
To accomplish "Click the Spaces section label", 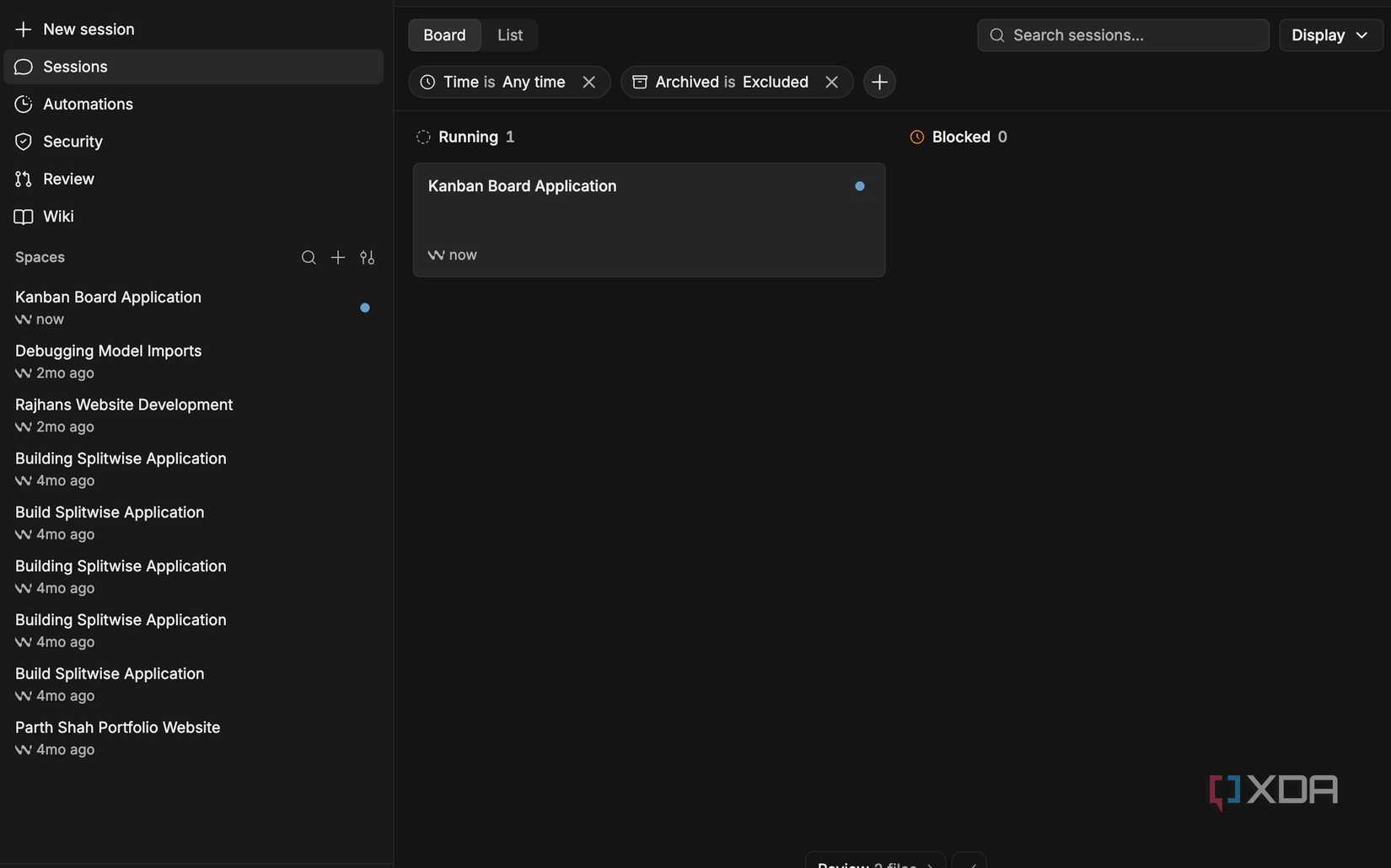I will point(40,258).
